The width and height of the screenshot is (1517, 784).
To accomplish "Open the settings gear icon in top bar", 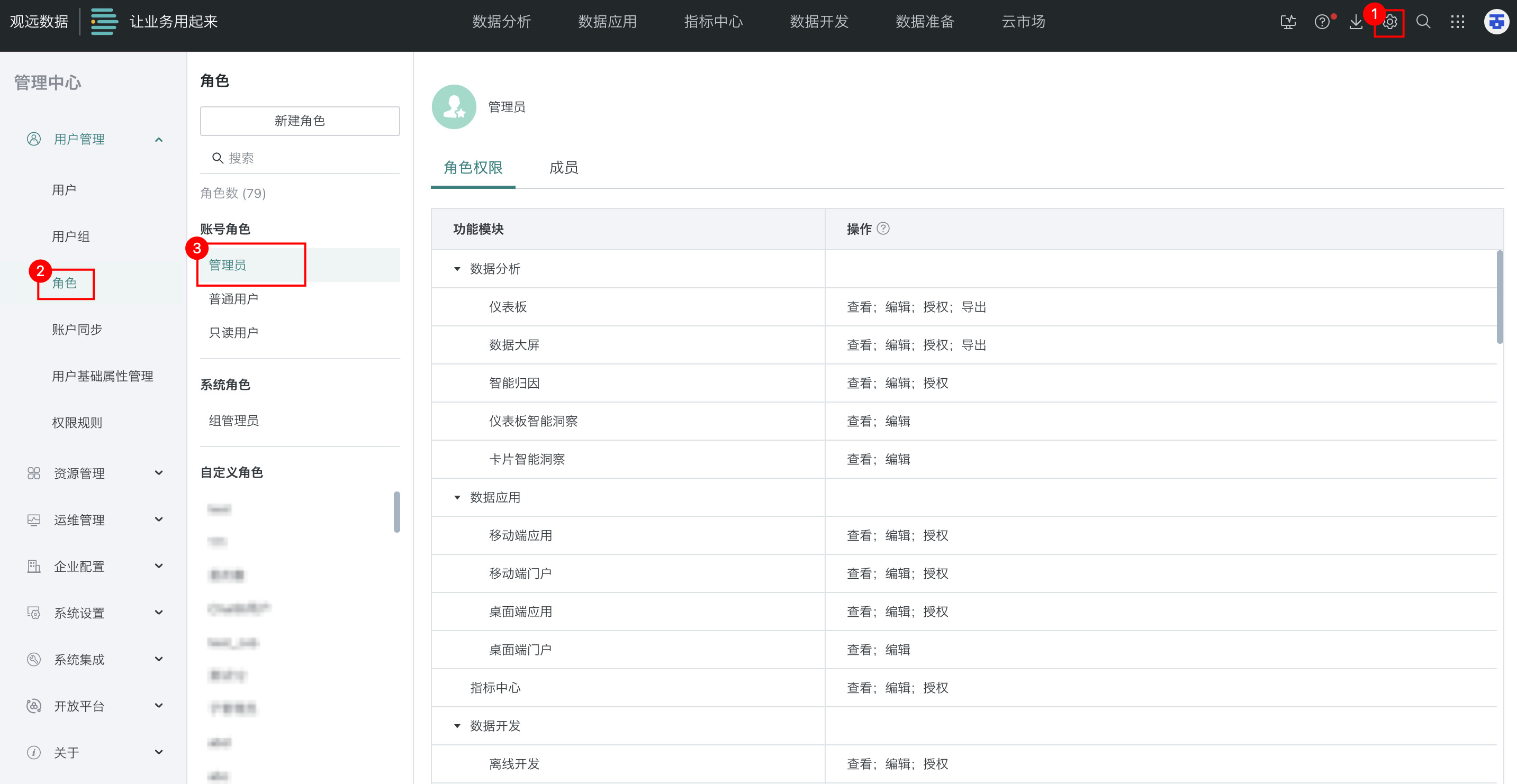I will (x=1390, y=22).
